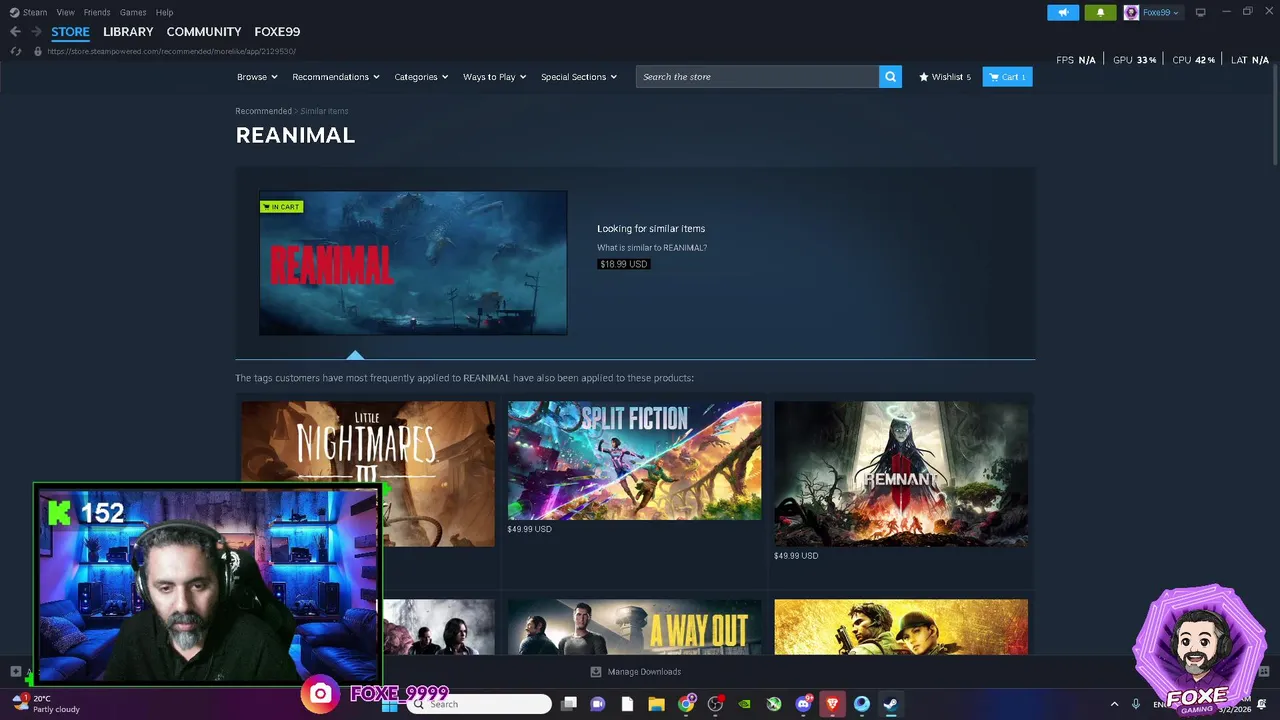Open the View menu
The height and width of the screenshot is (720, 1280).
coord(65,12)
